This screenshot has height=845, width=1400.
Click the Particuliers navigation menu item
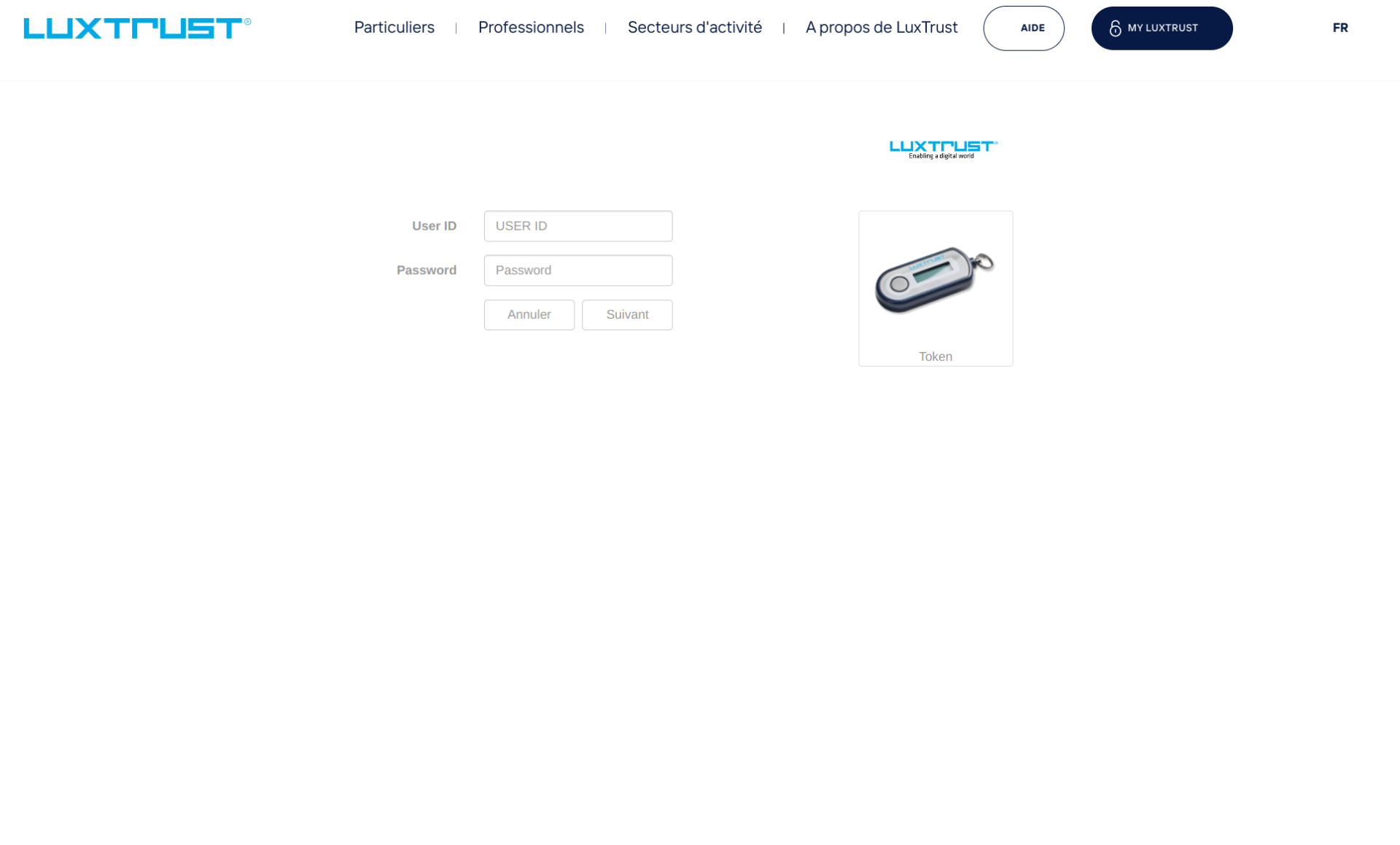coord(395,28)
